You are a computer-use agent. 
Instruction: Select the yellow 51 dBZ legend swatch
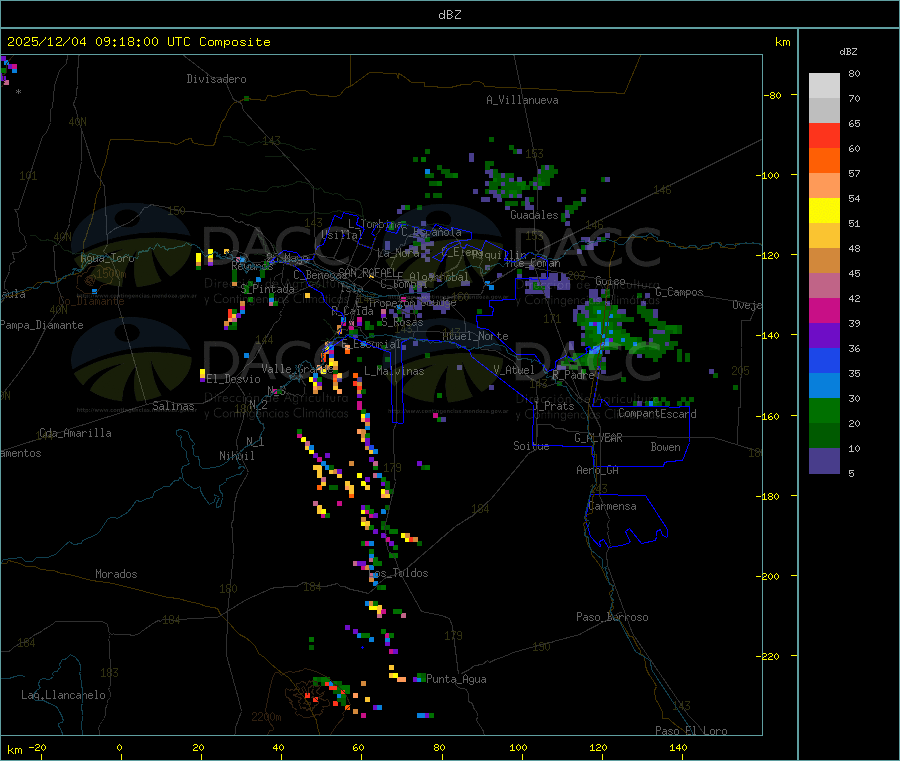click(x=824, y=211)
